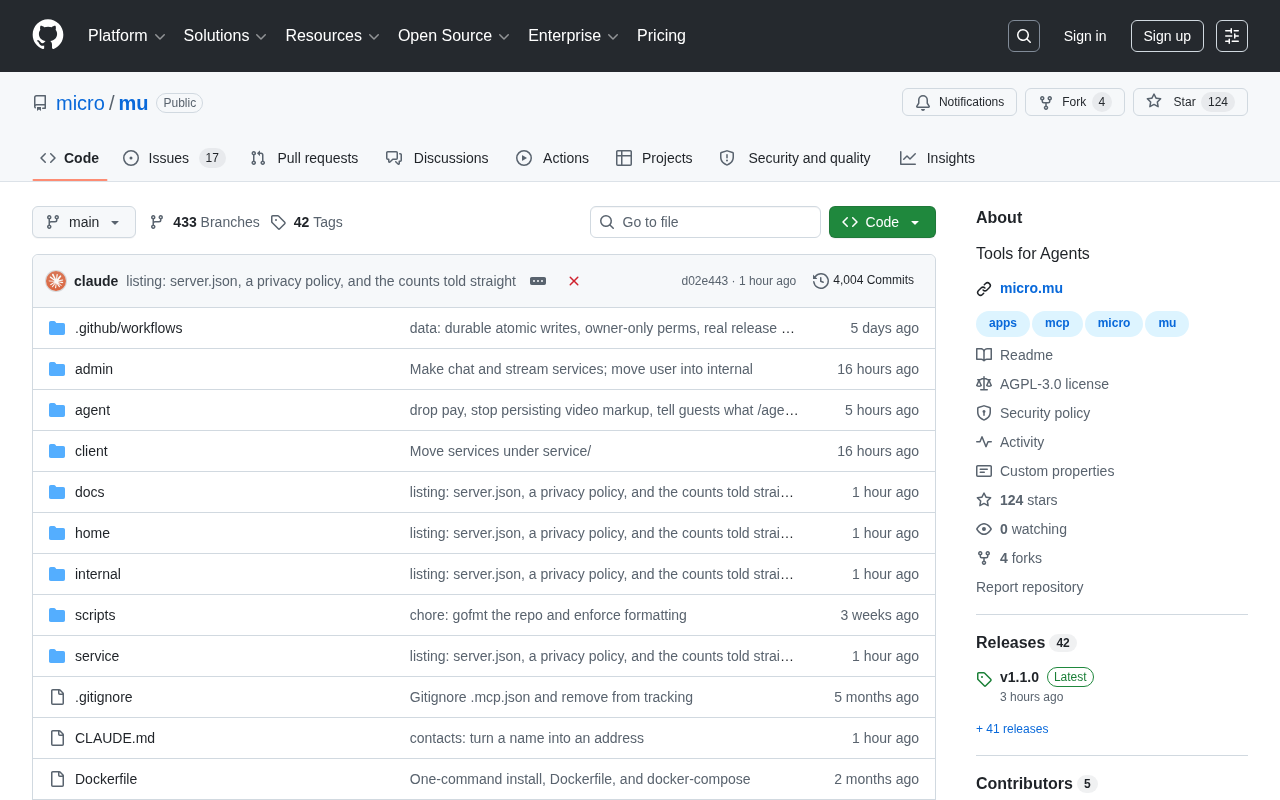Open the Platform menu
This screenshot has height=800, width=1280.
coord(127,36)
